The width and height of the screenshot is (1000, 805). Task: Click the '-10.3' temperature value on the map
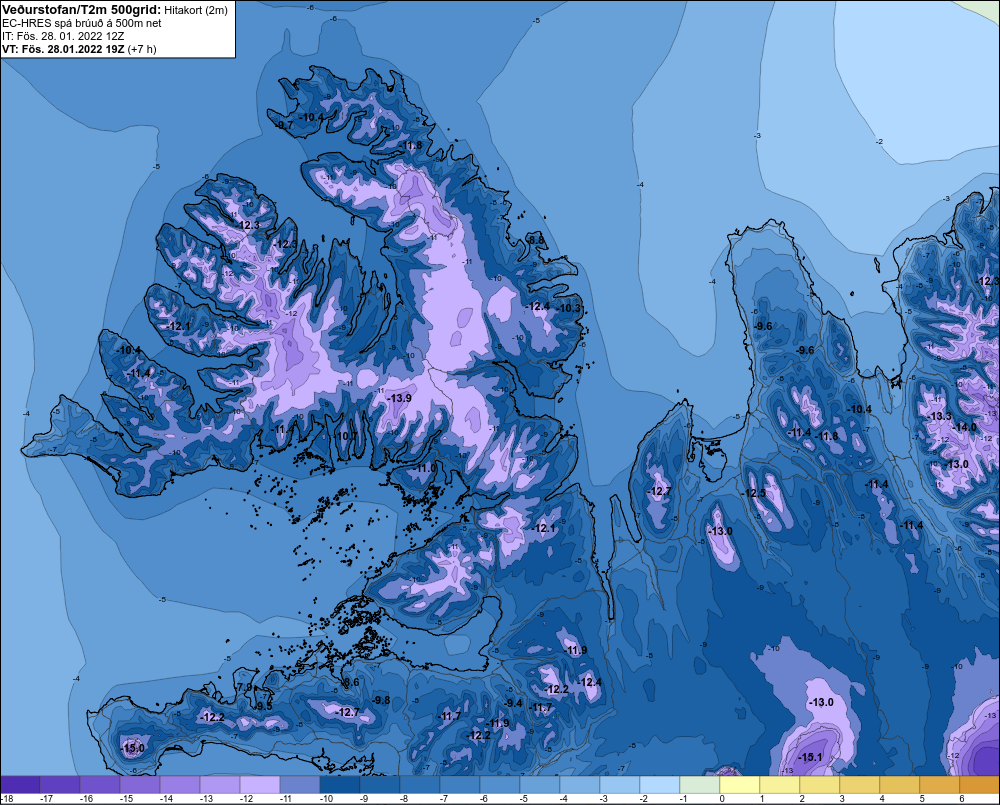(x=570, y=309)
